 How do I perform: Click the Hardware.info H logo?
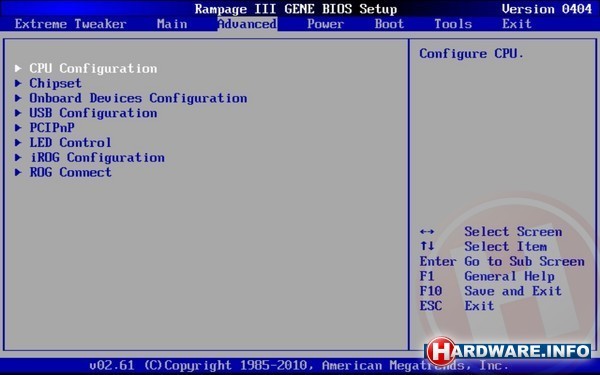(x=441, y=351)
